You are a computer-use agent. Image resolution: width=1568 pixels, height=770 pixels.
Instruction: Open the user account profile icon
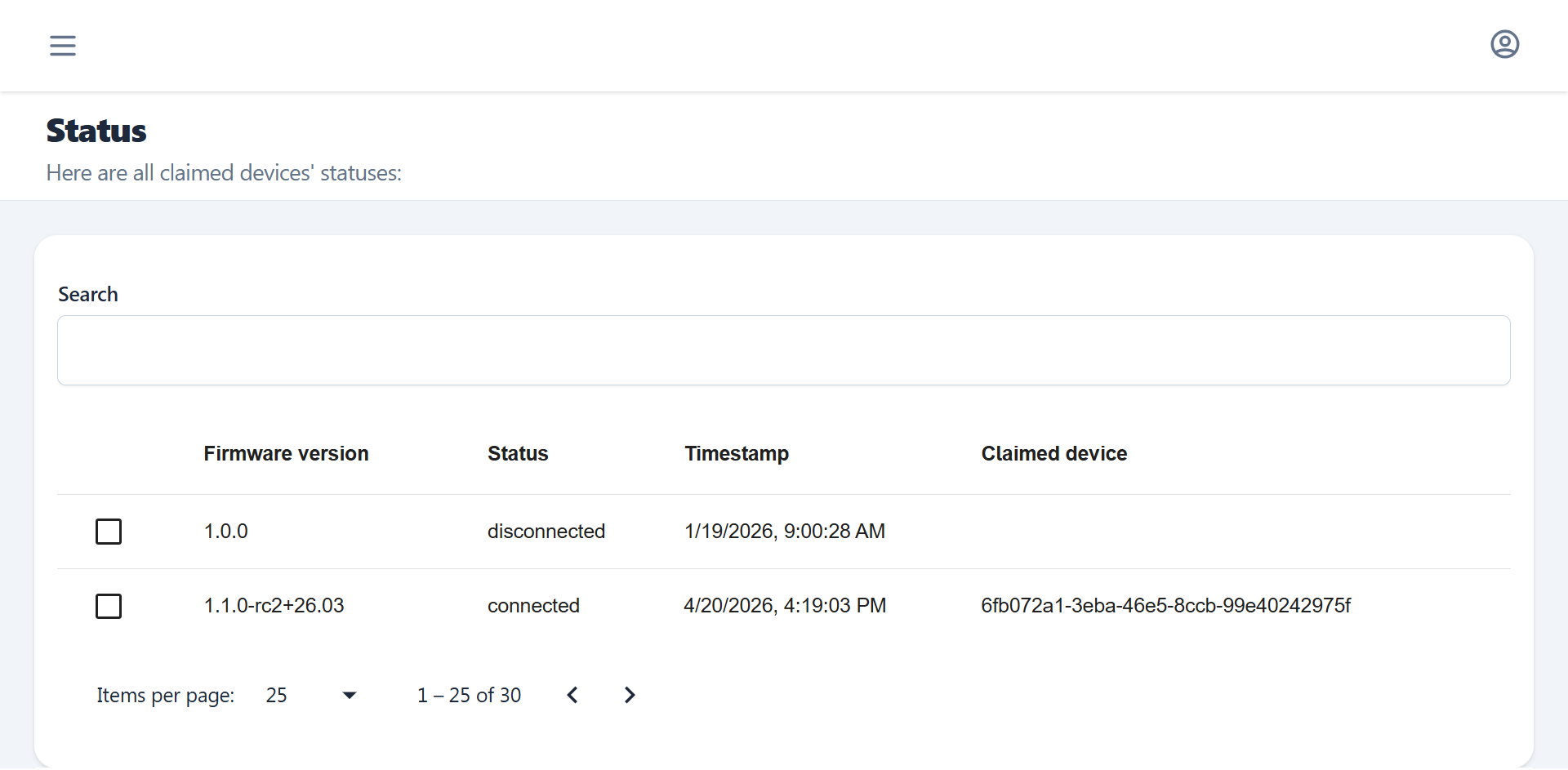tap(1504, 44)
